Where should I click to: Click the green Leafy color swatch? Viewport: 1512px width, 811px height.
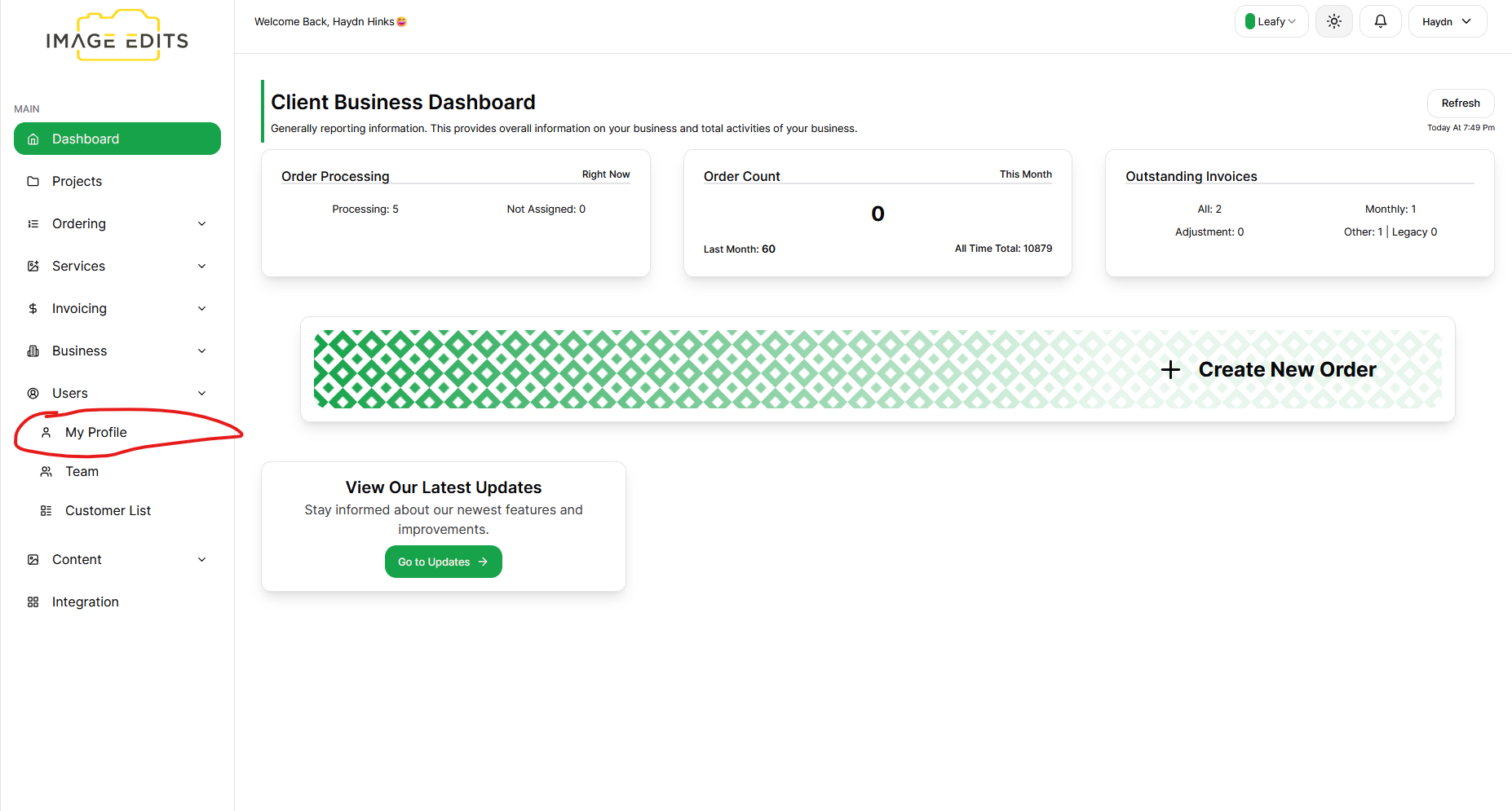(x=1249, y=22)
